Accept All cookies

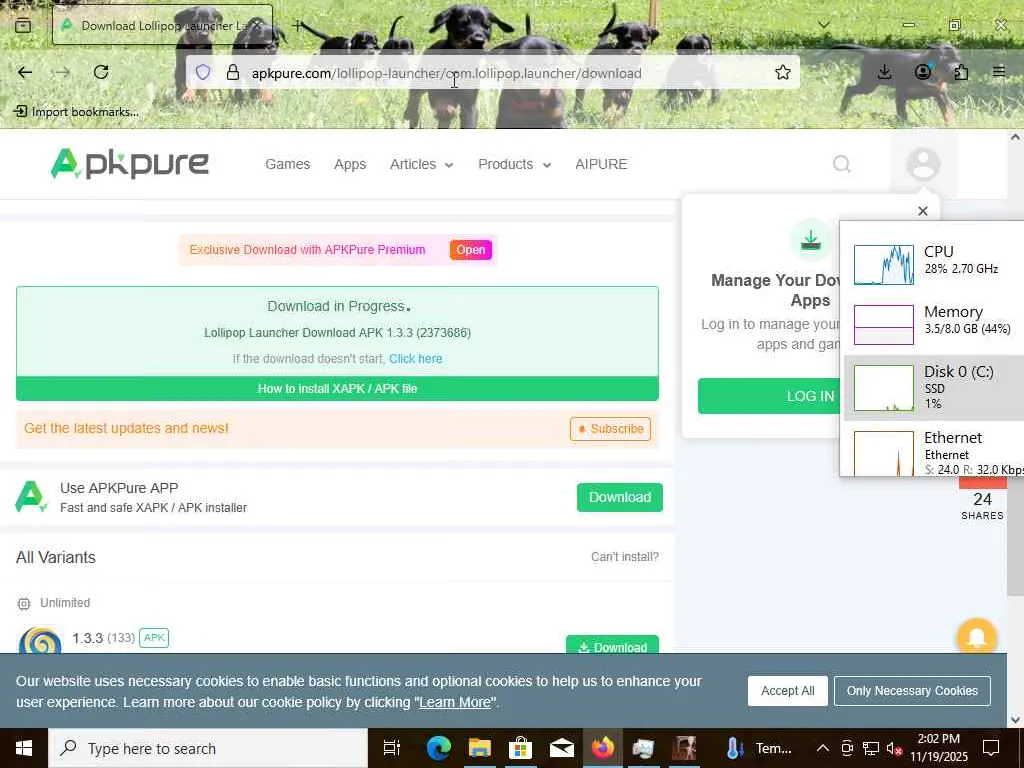point(788,691)
